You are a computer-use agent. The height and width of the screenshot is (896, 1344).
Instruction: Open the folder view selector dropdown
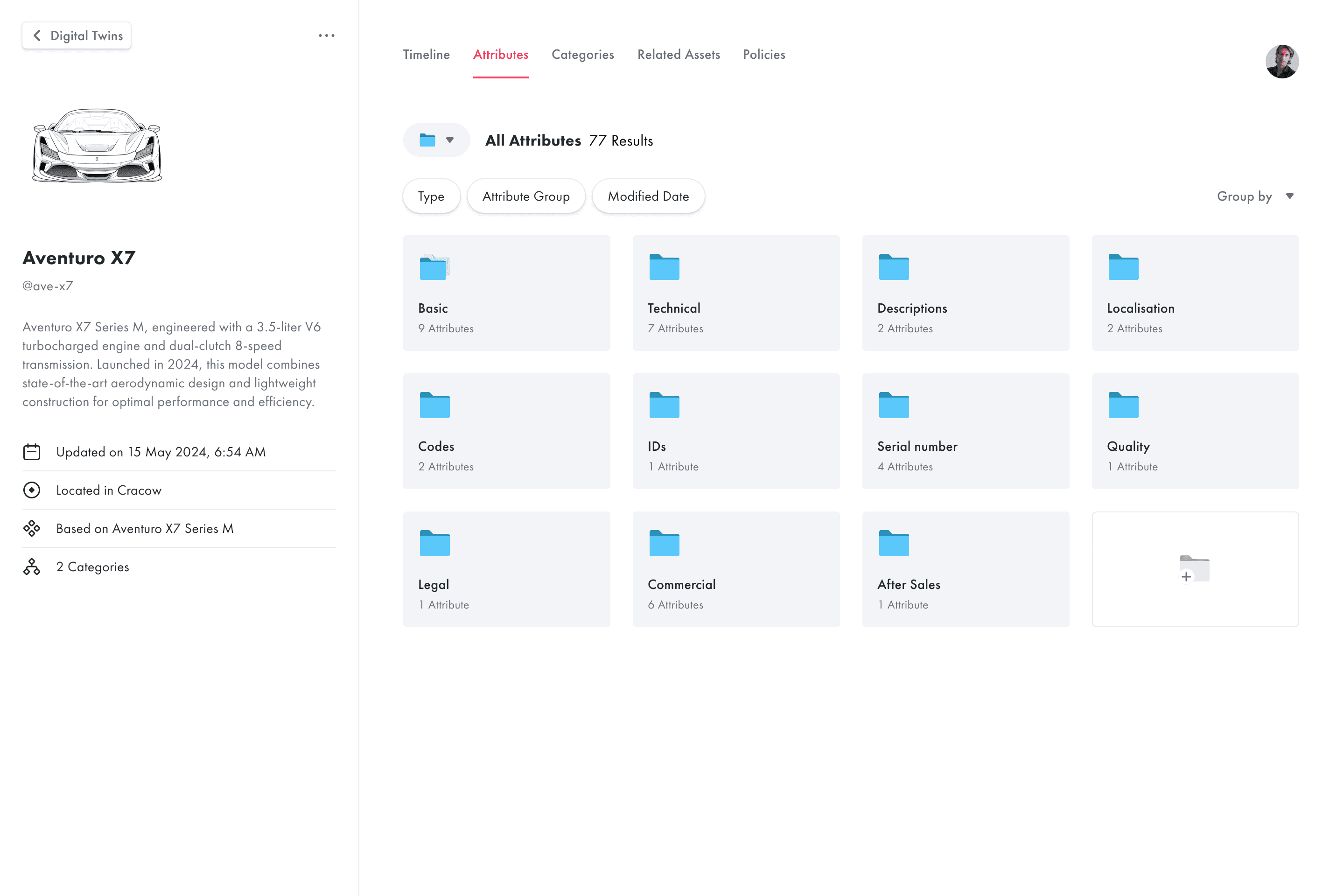click(437, 140)
